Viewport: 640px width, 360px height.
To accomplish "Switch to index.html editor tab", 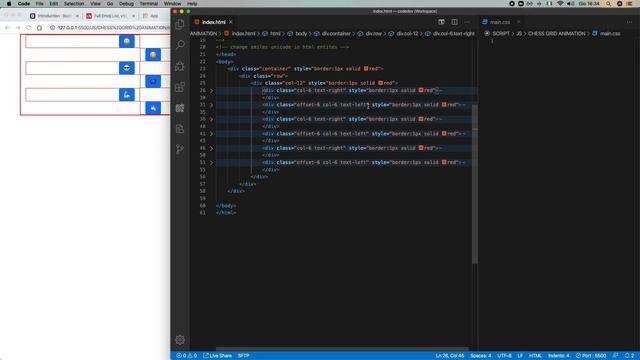I will tap(213, 22).
